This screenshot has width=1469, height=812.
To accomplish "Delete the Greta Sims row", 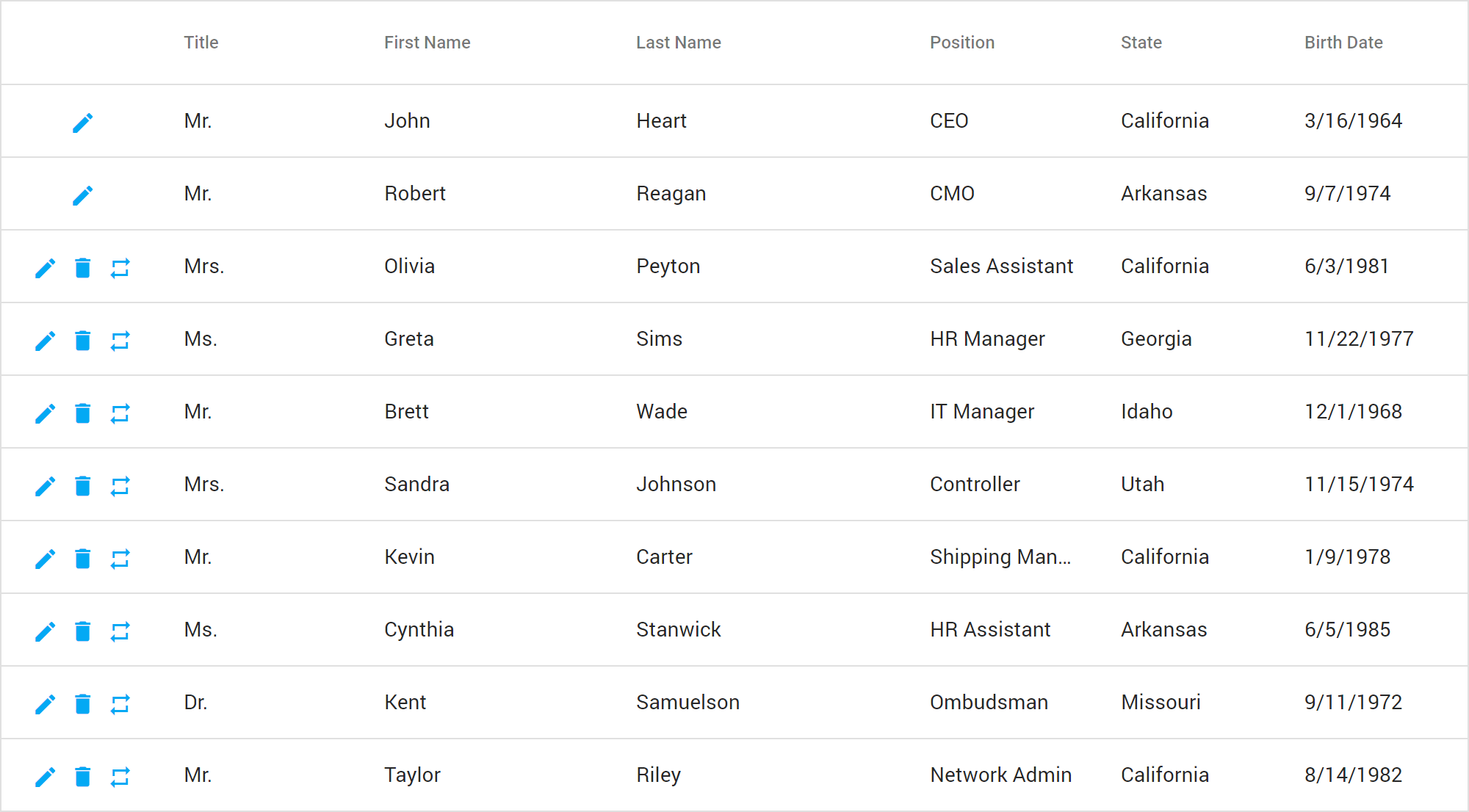I will [82, 340].
